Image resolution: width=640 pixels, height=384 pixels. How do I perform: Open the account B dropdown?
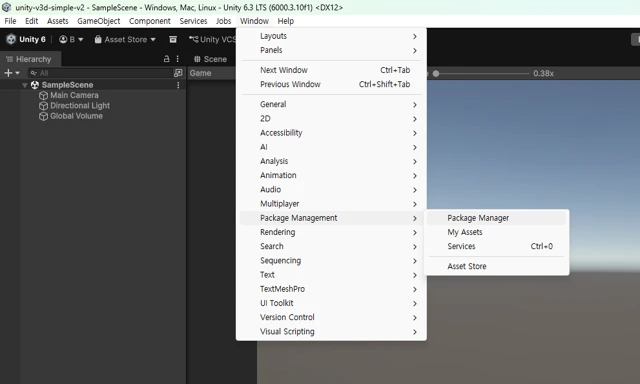71,39
